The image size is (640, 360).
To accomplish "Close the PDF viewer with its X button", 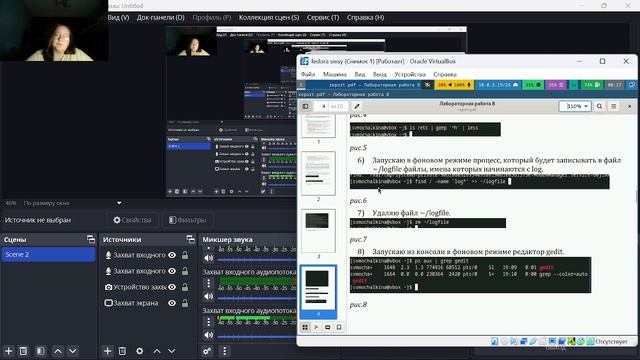I will (x=629, y=106).
